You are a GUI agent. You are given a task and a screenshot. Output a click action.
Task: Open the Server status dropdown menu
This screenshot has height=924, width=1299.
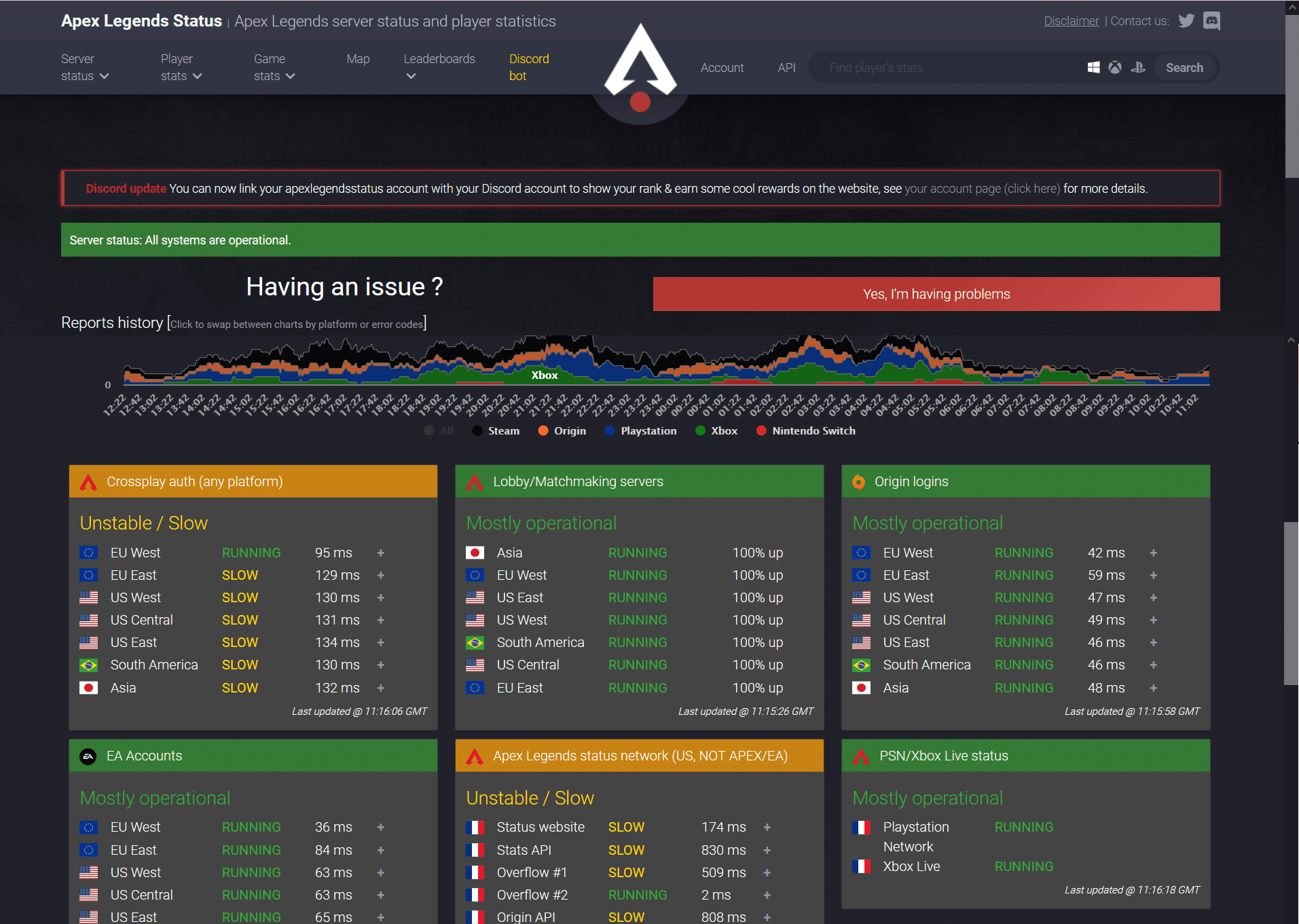tap(85, 67)
